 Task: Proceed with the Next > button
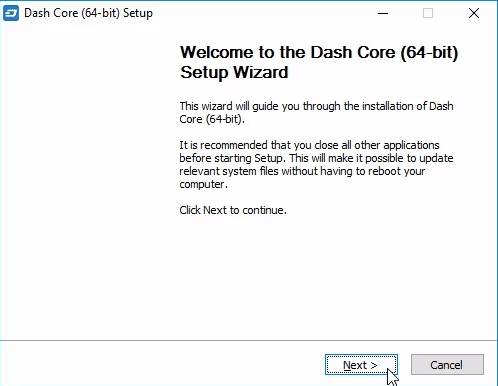point(361,365)
